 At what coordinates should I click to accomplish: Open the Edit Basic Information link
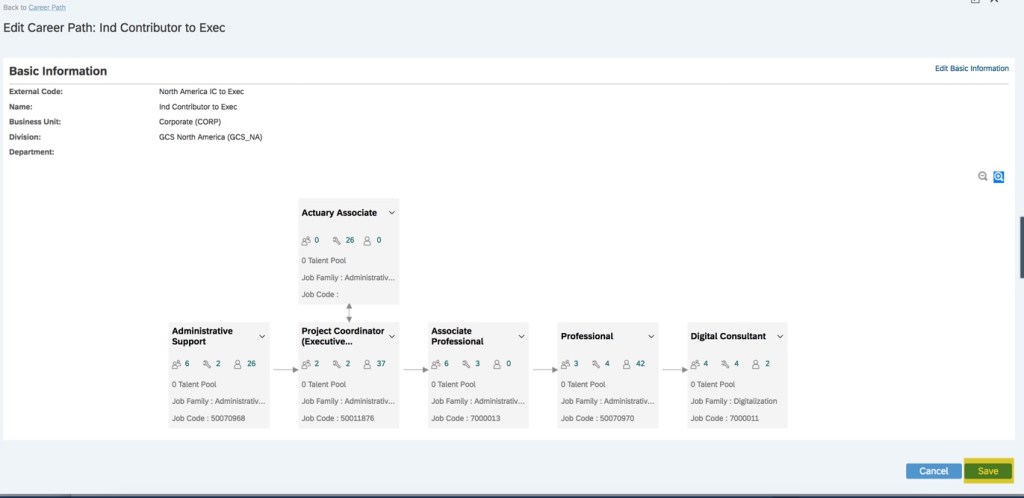[971, 69]
